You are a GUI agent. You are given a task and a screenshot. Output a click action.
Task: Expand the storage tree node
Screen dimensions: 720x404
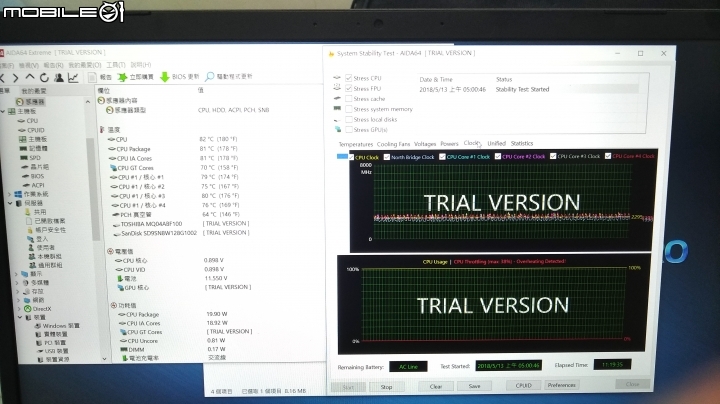[x=18, y=292]
